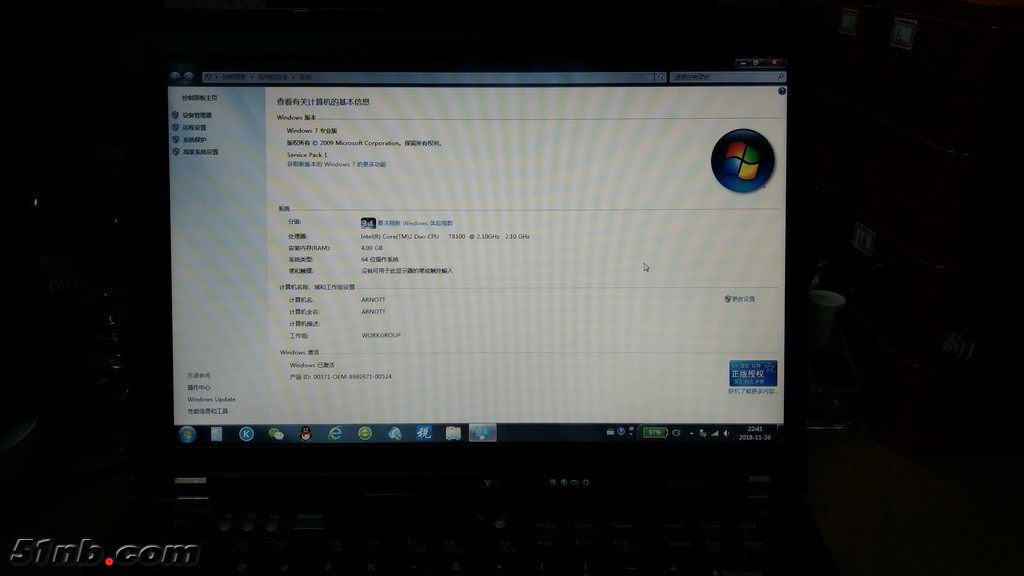1024x576 pixels.
Task: Open the 税 tax application taskbar icon
Action: pyautogui.click(x=424, y=433)
